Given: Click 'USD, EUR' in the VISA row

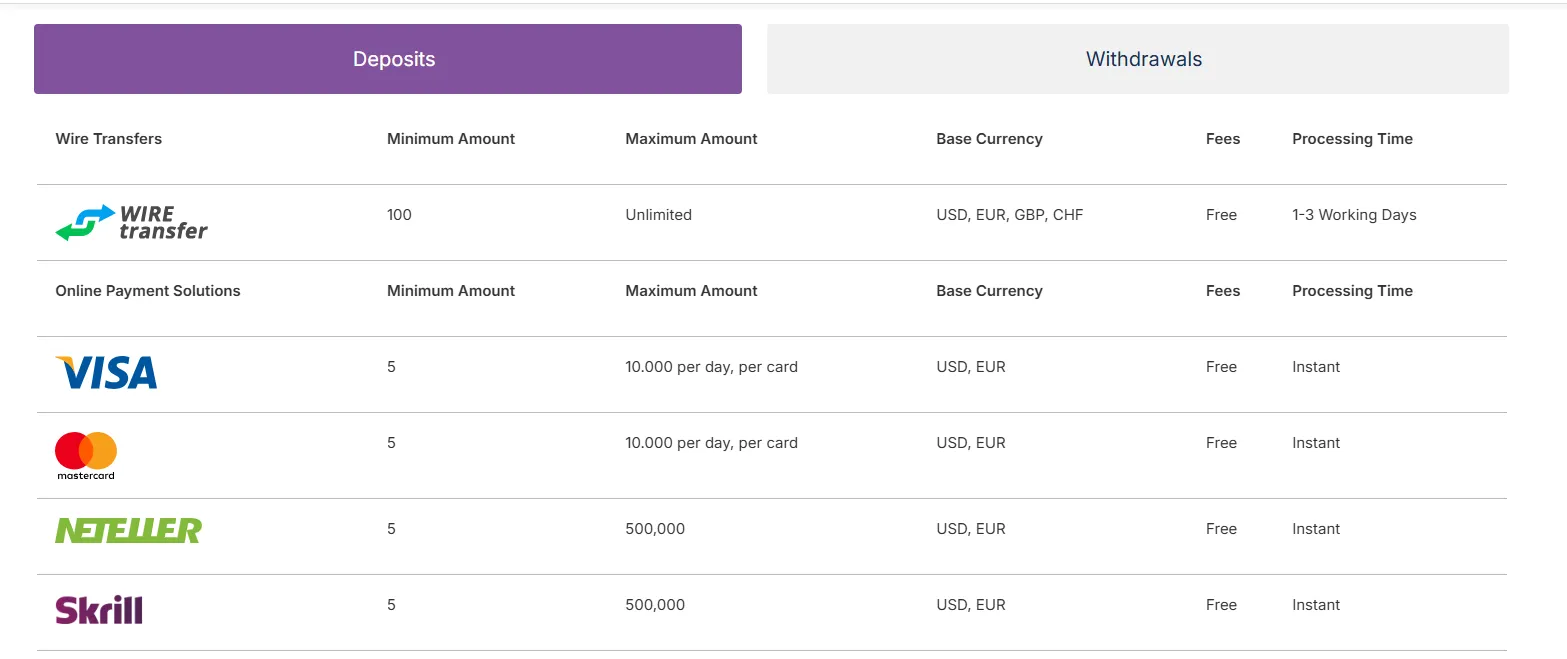Looking at the screenshot, I should [x=971, y=367].
